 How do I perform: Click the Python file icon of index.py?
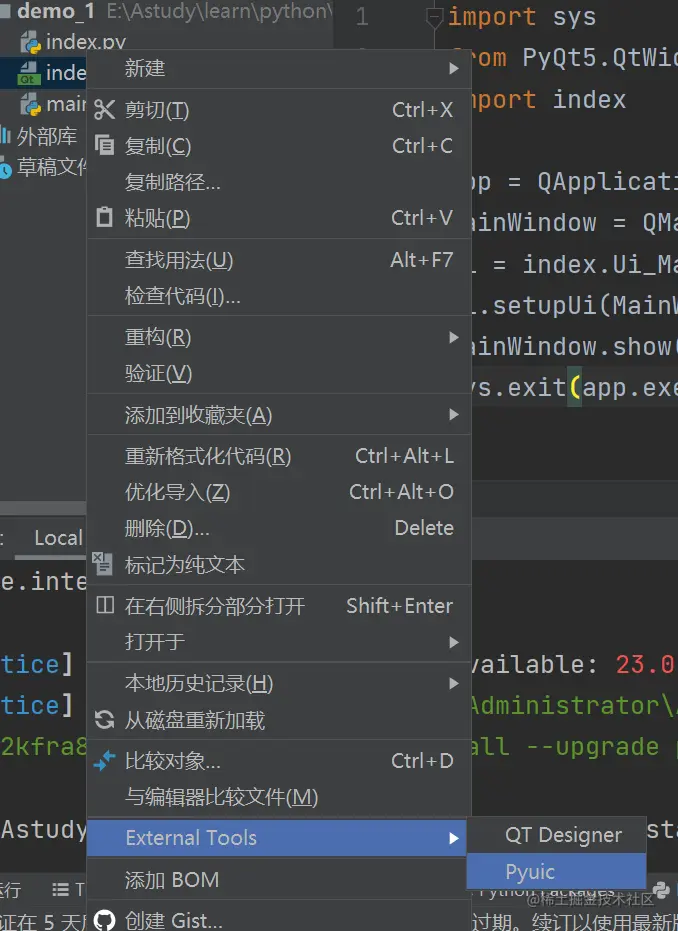click(x=31, y=43)
